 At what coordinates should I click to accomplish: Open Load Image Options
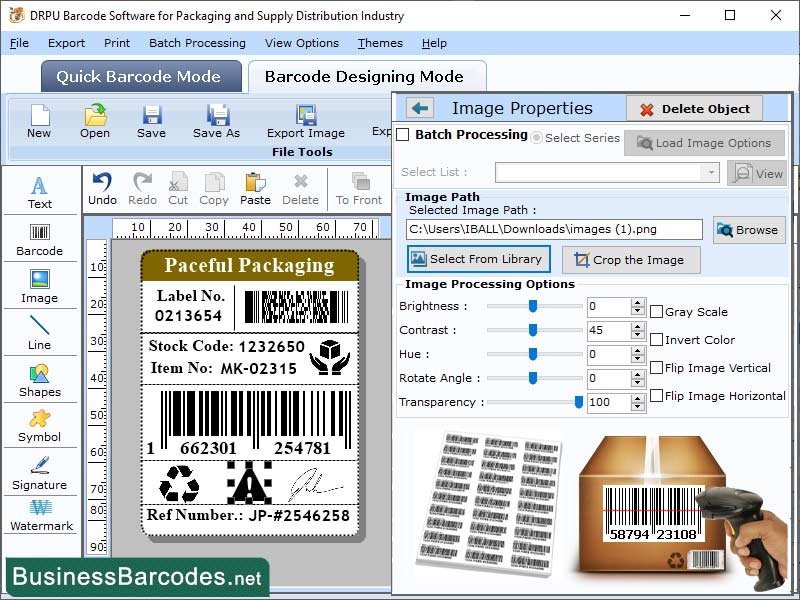[706, 143]
